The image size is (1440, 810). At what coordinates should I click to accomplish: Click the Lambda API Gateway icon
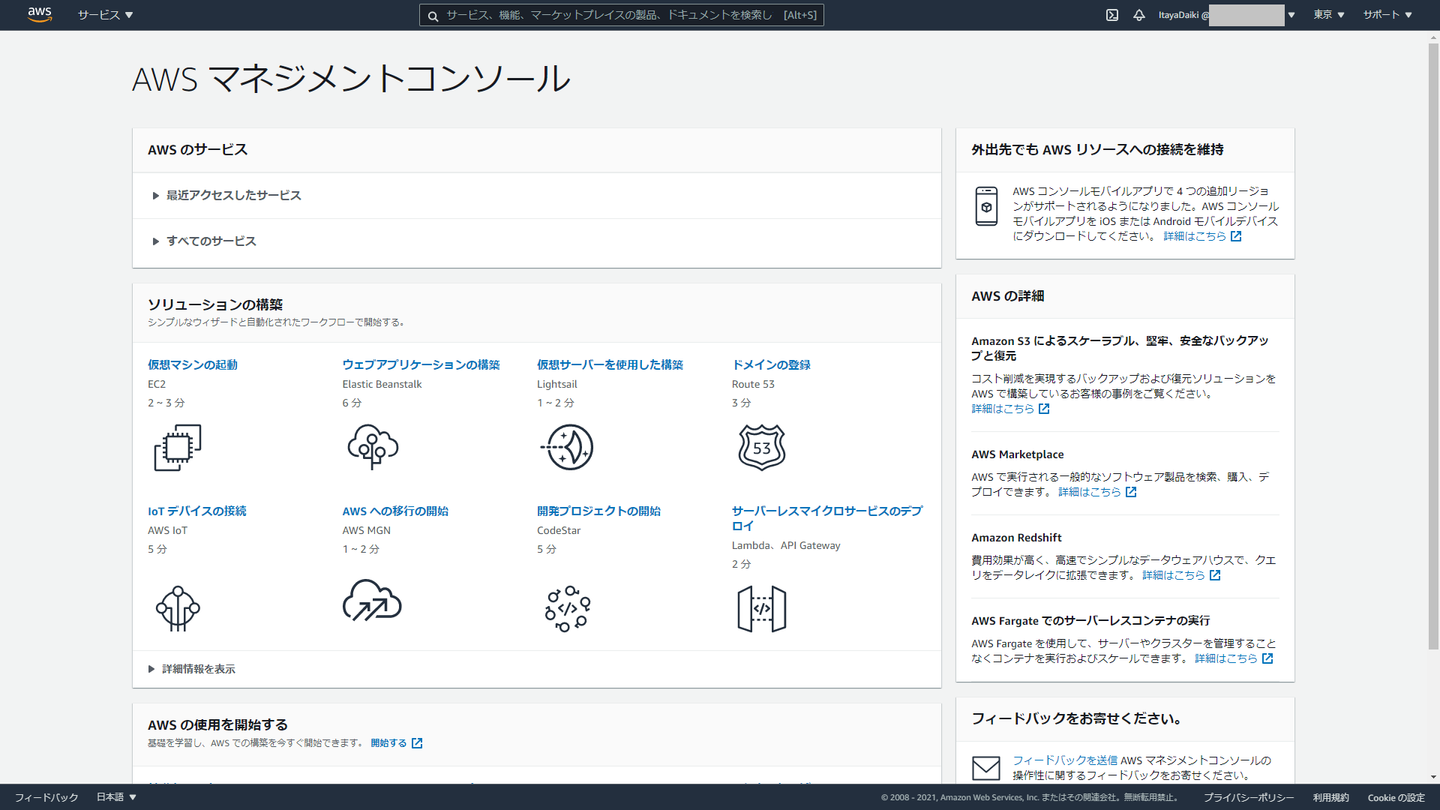tap(761, 608)
